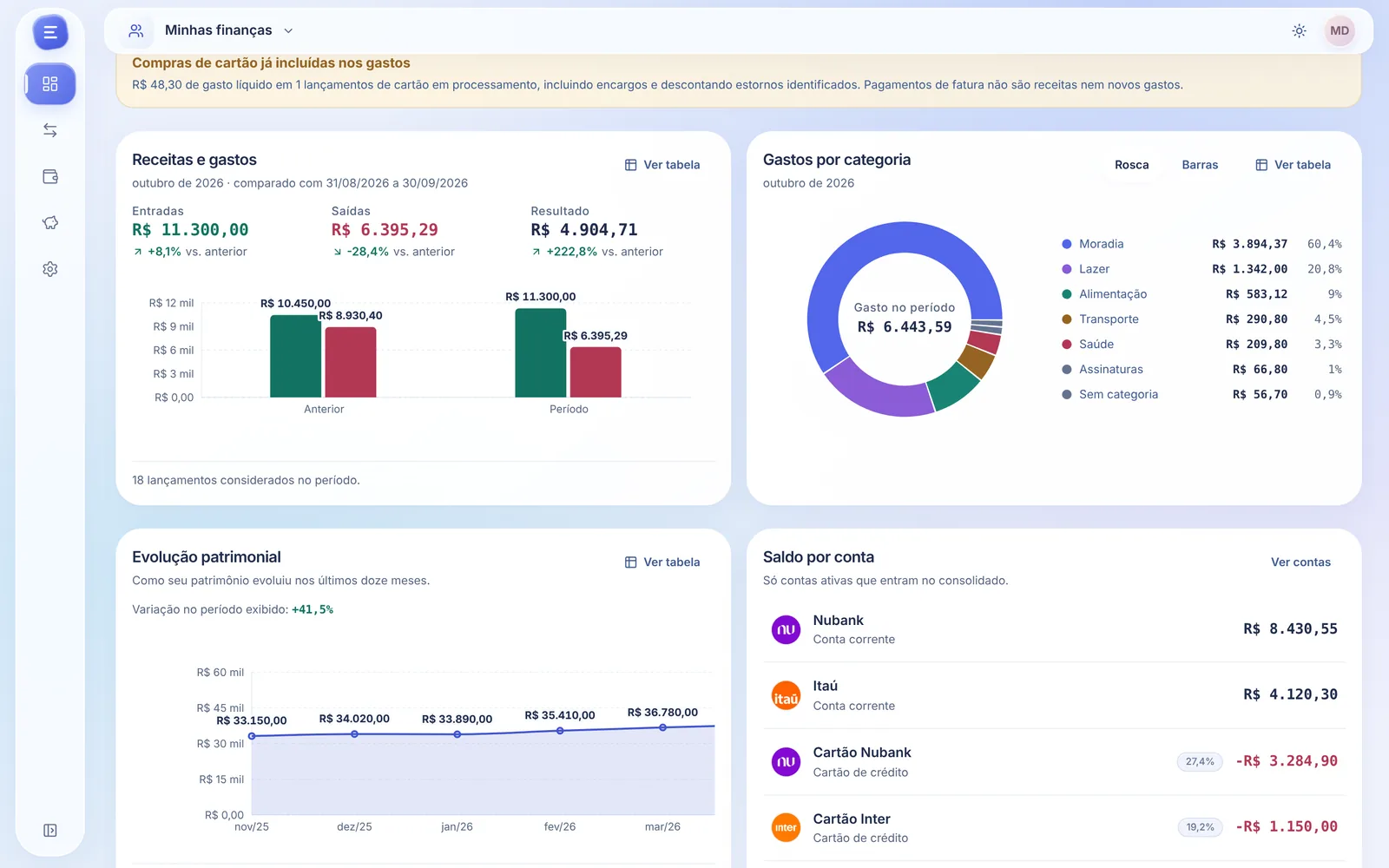Click the Resultado value R$ 4.904,71

coord(584,230)
